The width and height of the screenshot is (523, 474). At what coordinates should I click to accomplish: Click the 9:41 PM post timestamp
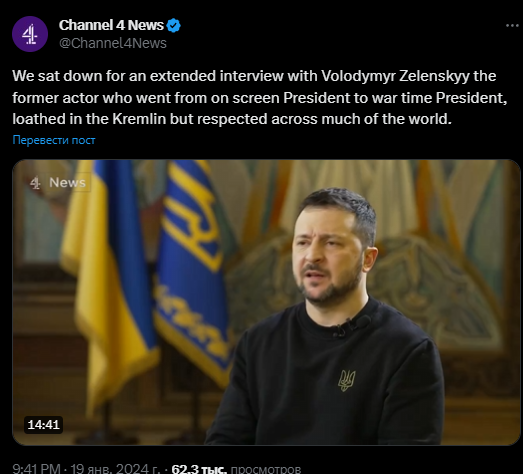36,469
